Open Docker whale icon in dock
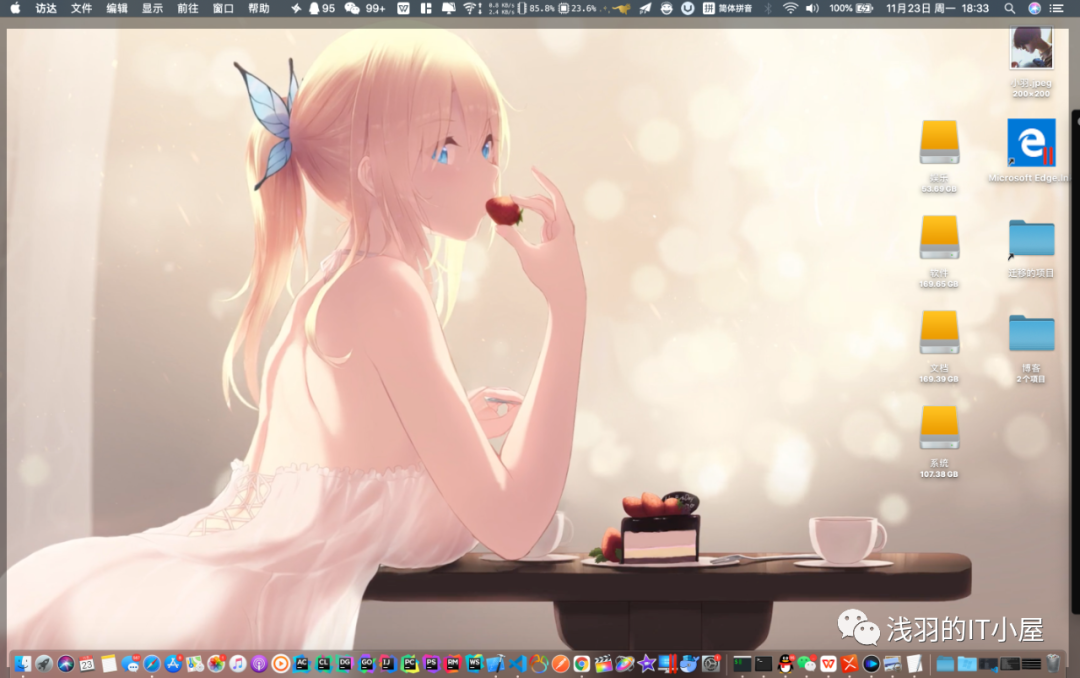 (x=689, y=664)
